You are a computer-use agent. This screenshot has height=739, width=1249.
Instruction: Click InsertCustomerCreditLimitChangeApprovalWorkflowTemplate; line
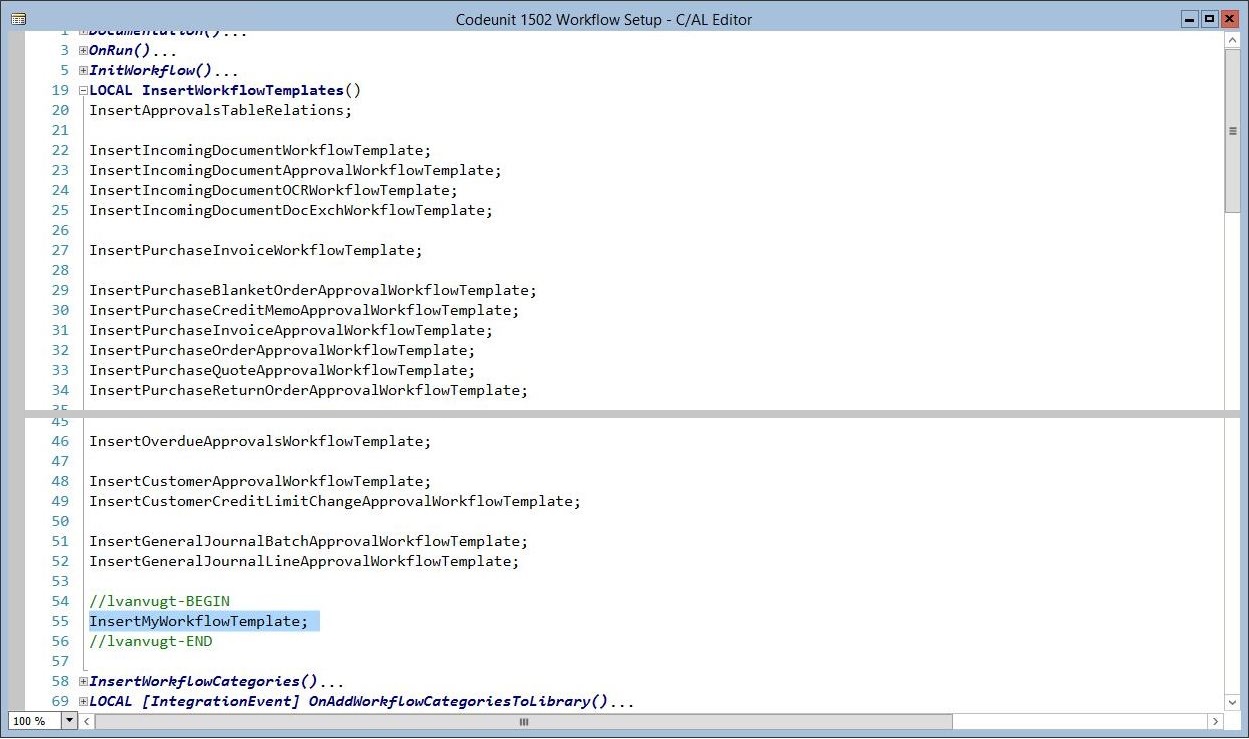point(335,501)
